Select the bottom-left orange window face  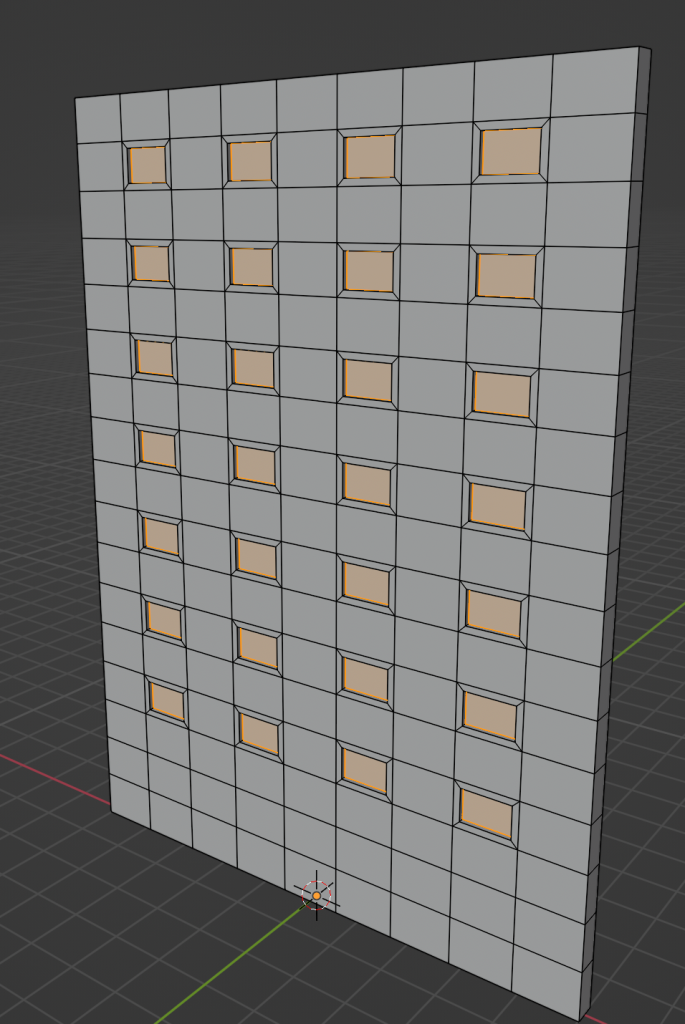coord(167,701)
